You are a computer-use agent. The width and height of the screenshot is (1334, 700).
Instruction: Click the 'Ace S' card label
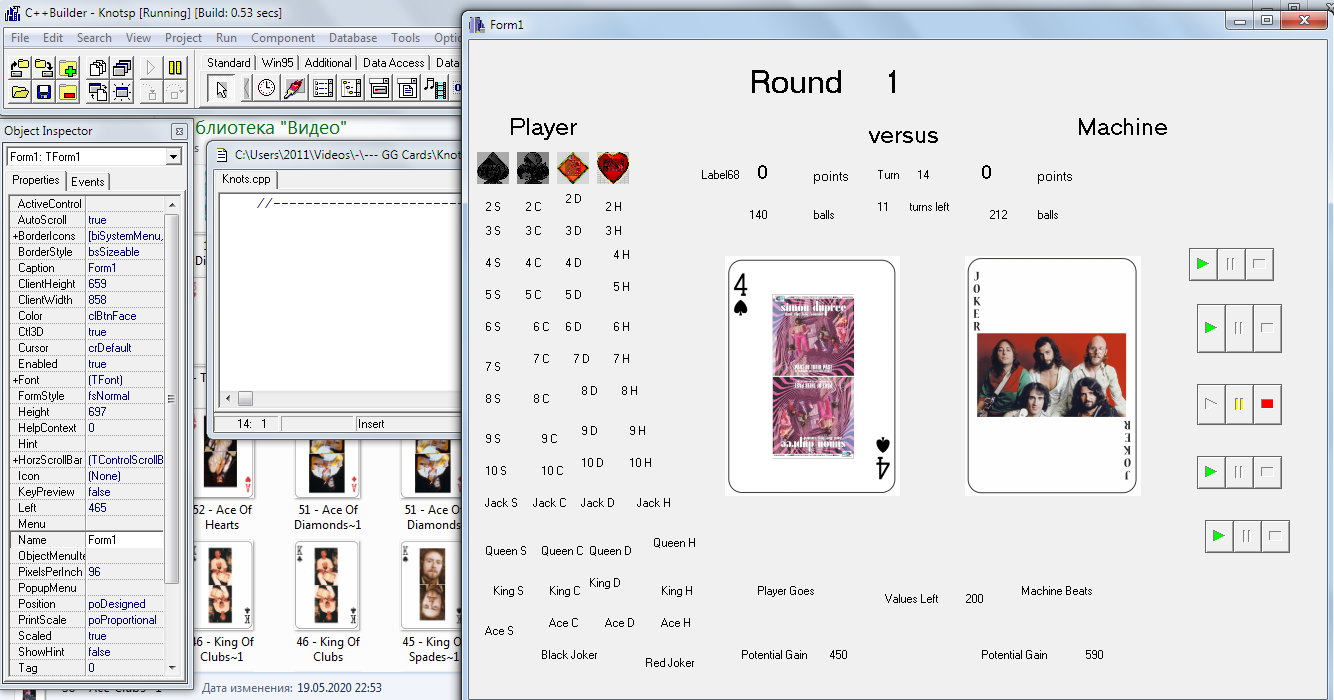(499, 631)
